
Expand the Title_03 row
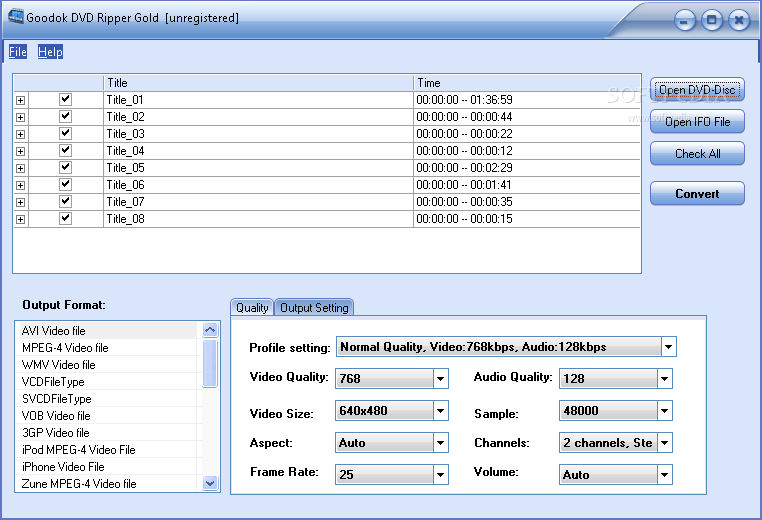[20, 135]
